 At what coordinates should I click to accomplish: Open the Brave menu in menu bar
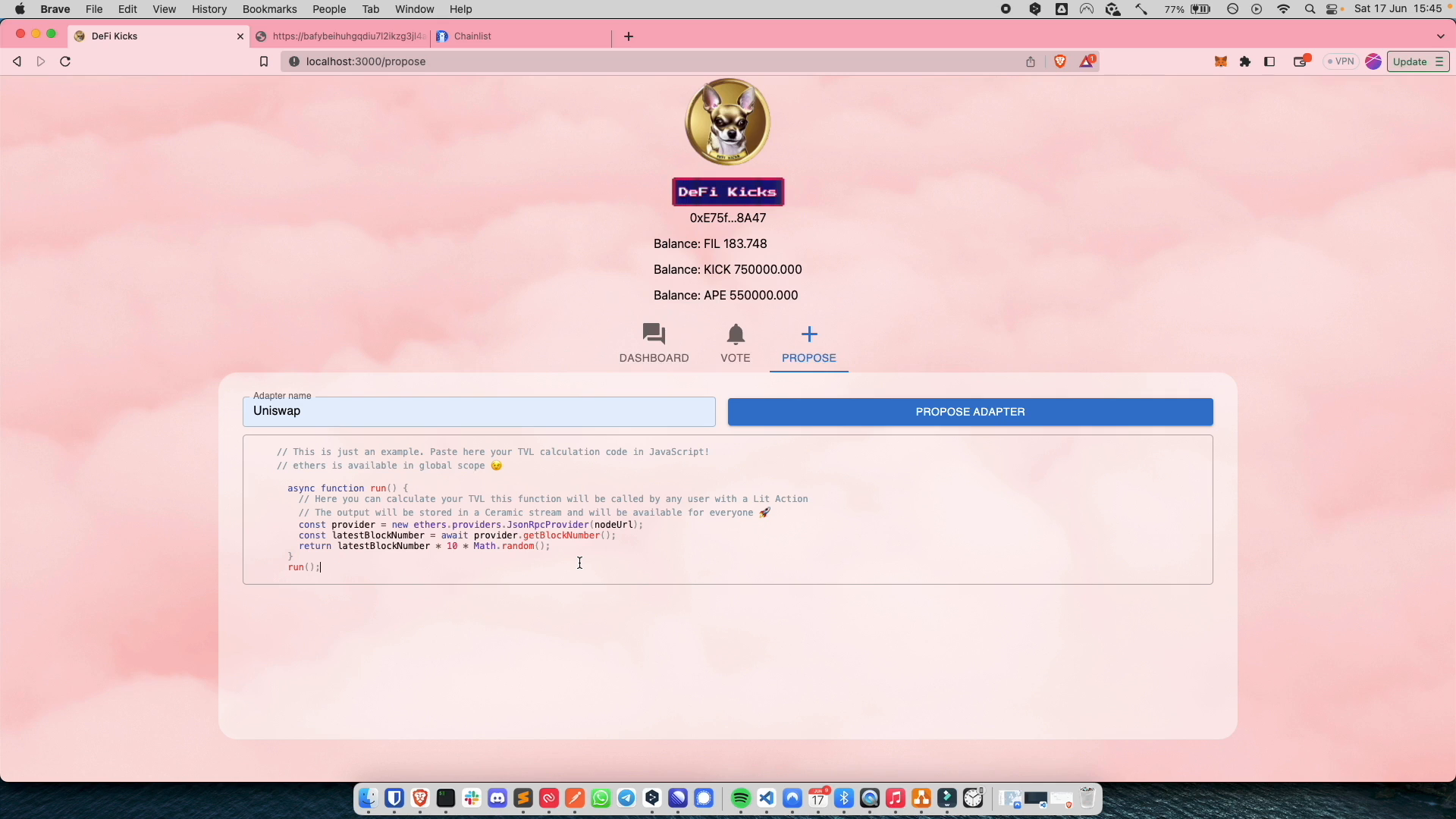click(55, 9)
